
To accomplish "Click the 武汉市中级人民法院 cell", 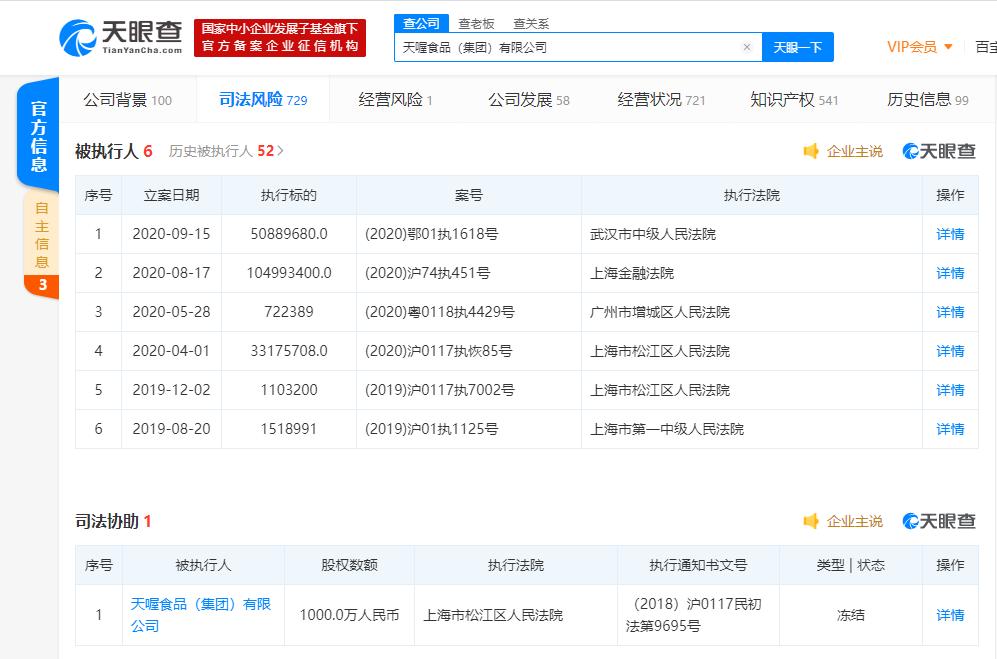I will pos(752,234).
